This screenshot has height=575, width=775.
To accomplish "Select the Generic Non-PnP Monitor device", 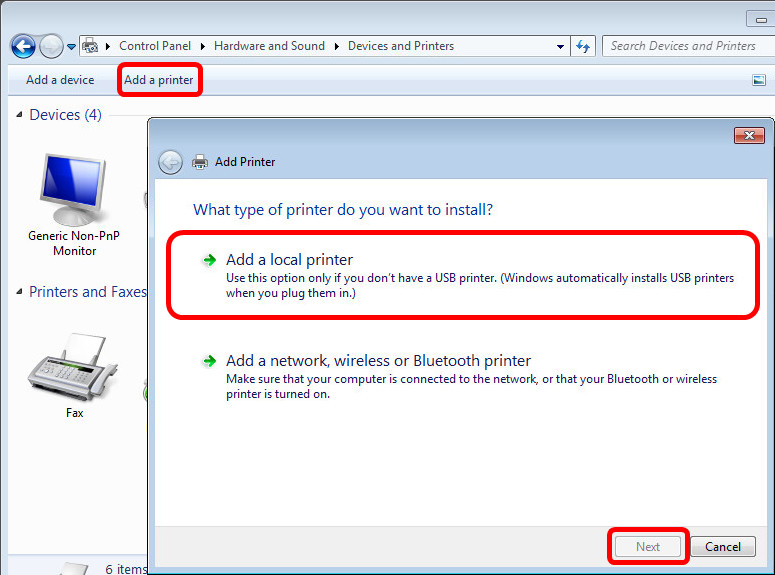I will point(74,205).
